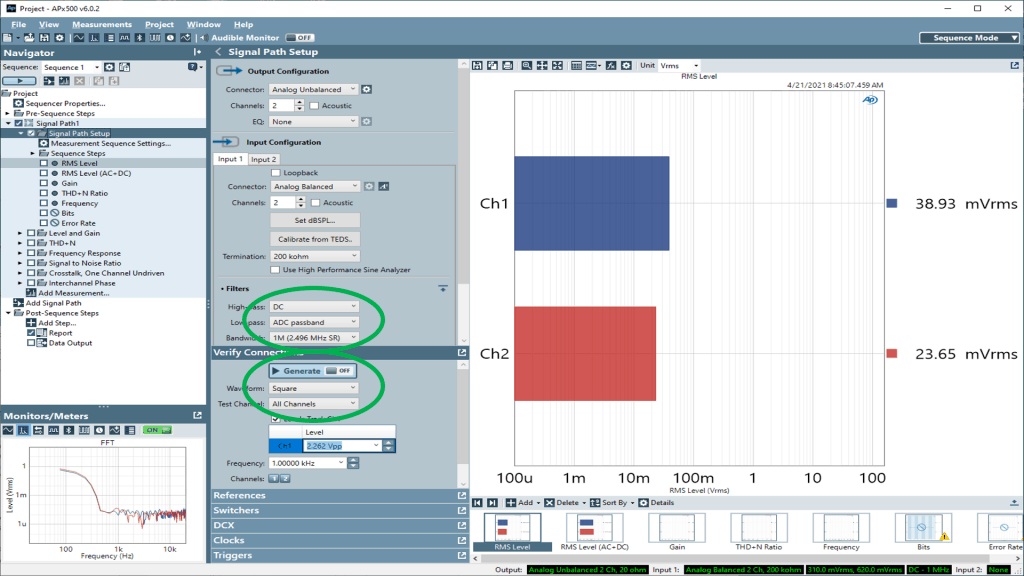Click the run sequence play button

tap(20, 80)
